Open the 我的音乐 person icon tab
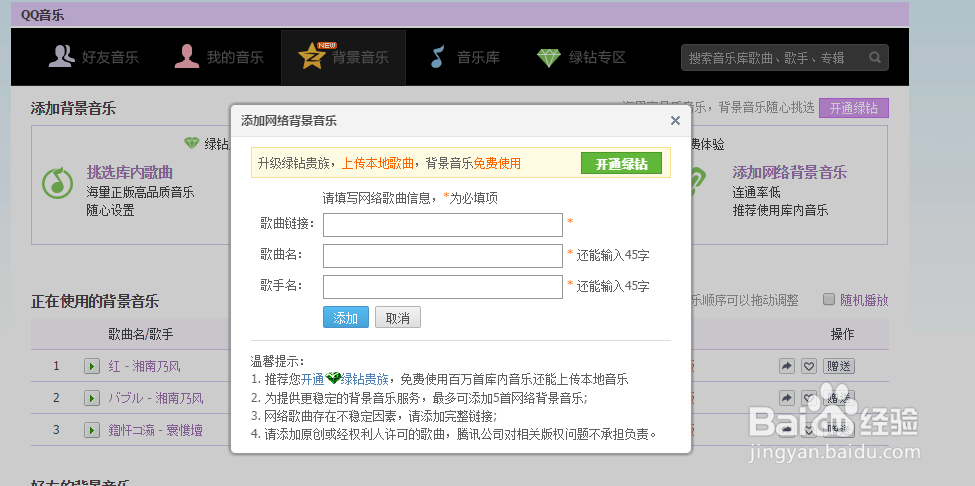The height and width of the screenshot is (486, 975). point(218,57)
